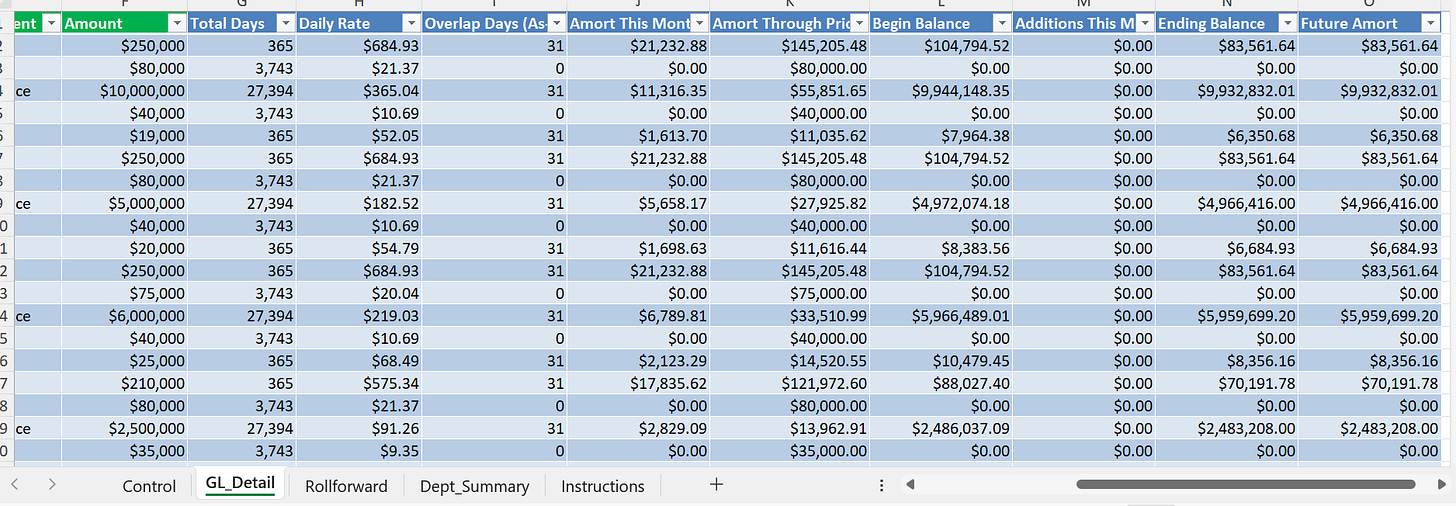Click the horizontal scrollbar thumb

(1247, 485)
